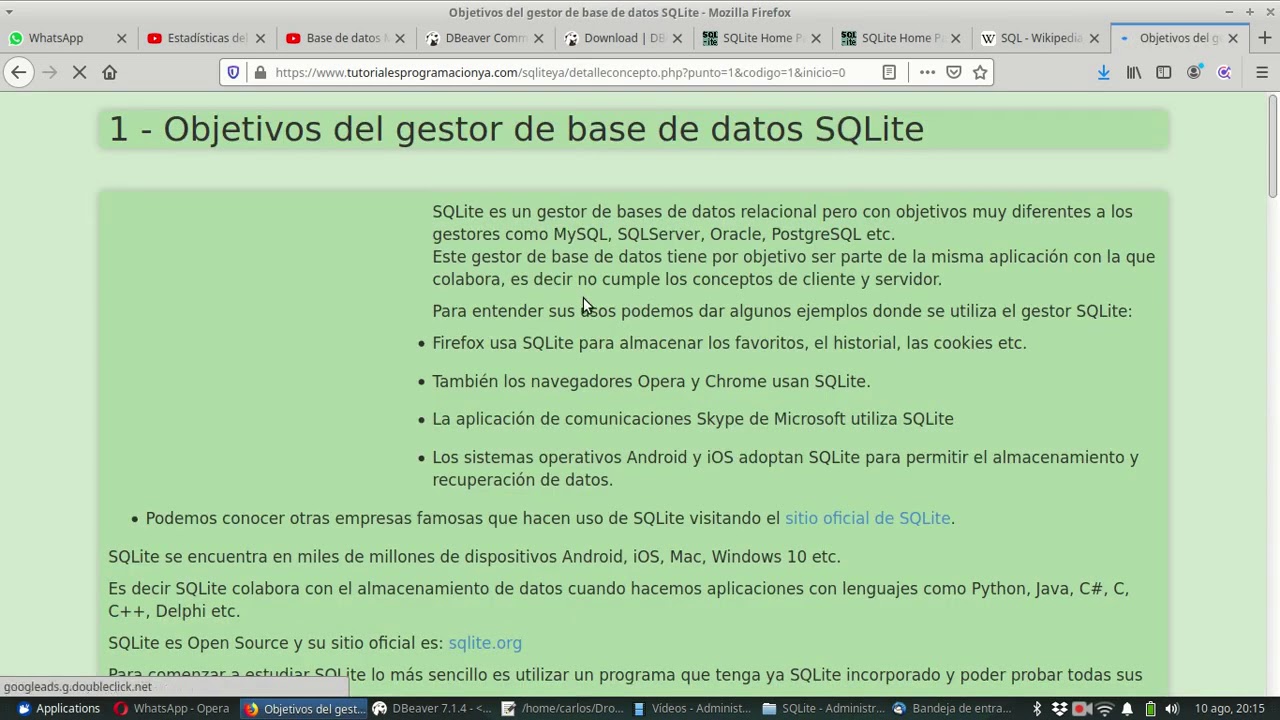Open the Applications menu in taskbar
Screen dimensions: 1280x720
tap(58, 709)
